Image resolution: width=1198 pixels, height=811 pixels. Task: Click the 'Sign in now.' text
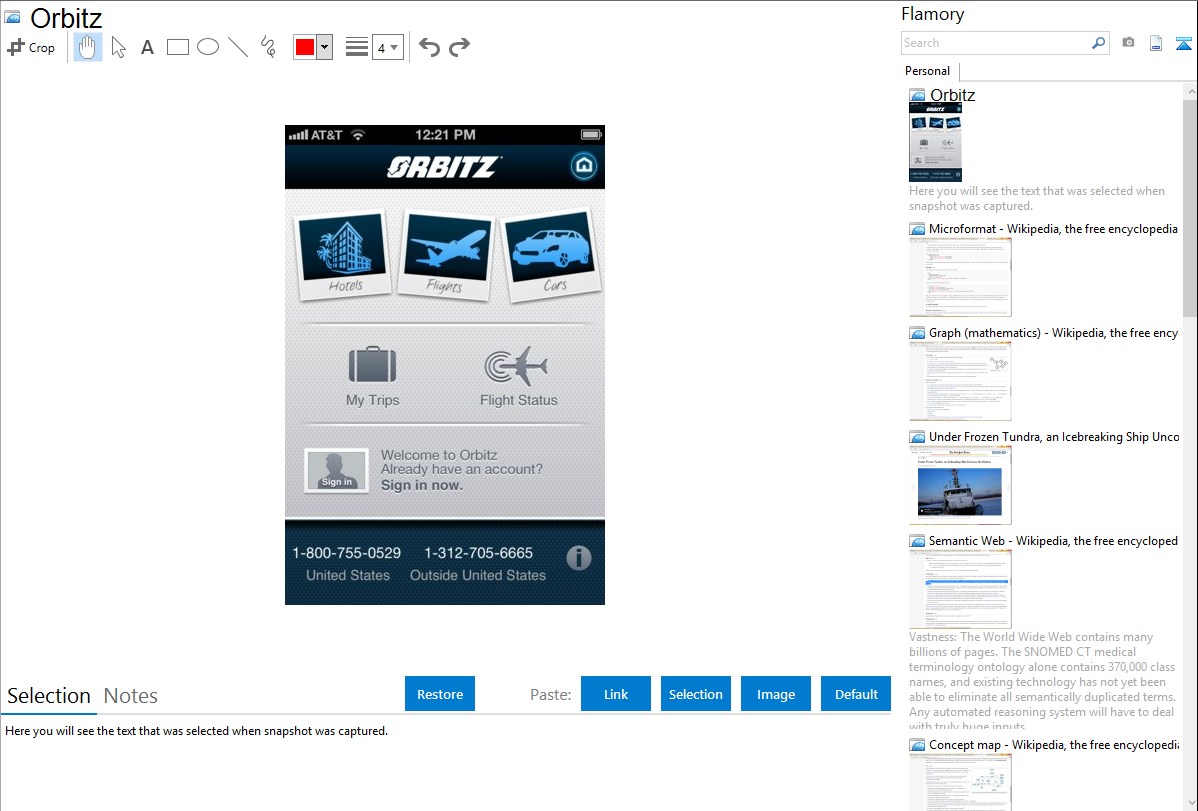click(422, 485)
